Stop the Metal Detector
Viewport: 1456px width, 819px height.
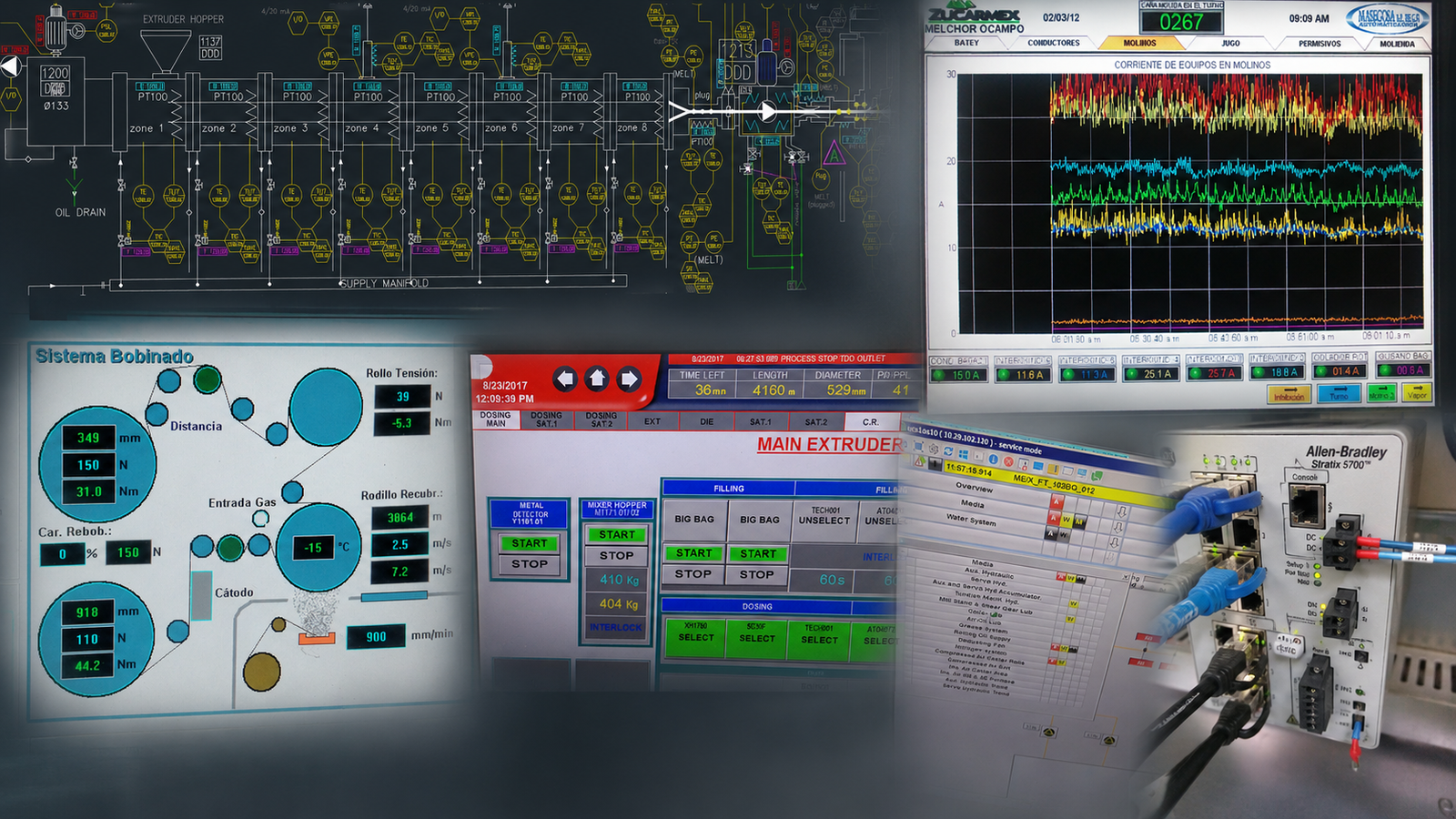(530, 564)
